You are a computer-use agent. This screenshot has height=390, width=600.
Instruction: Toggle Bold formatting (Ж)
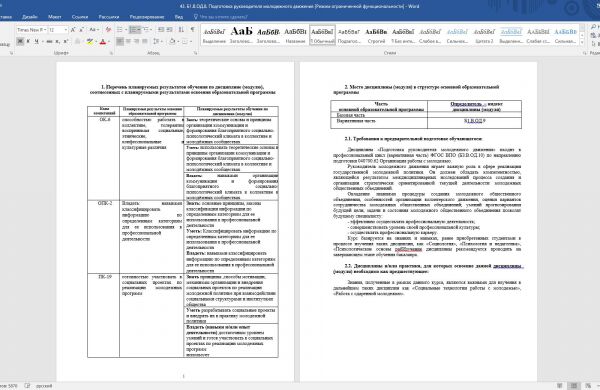[x=20, y=41]
